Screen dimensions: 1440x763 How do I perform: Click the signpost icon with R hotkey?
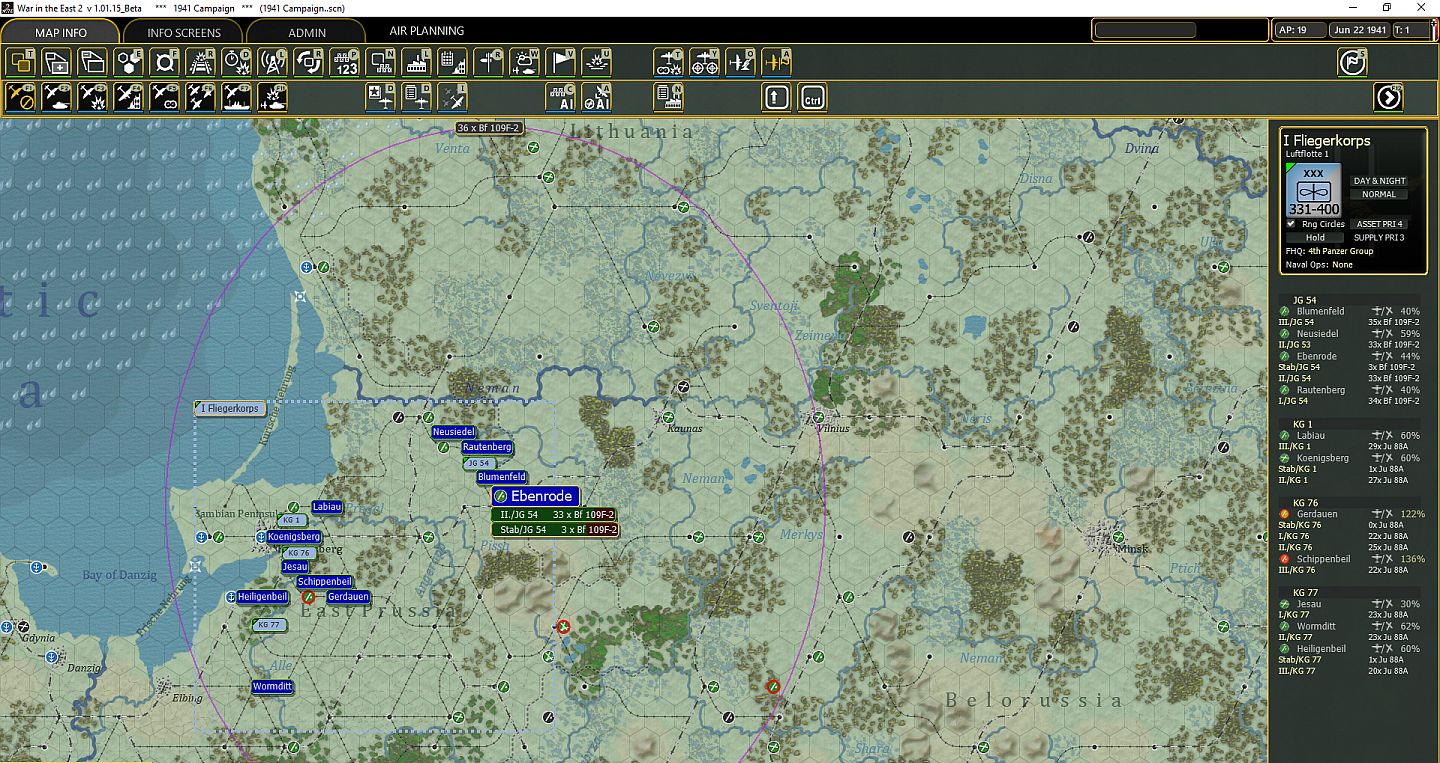489,62
